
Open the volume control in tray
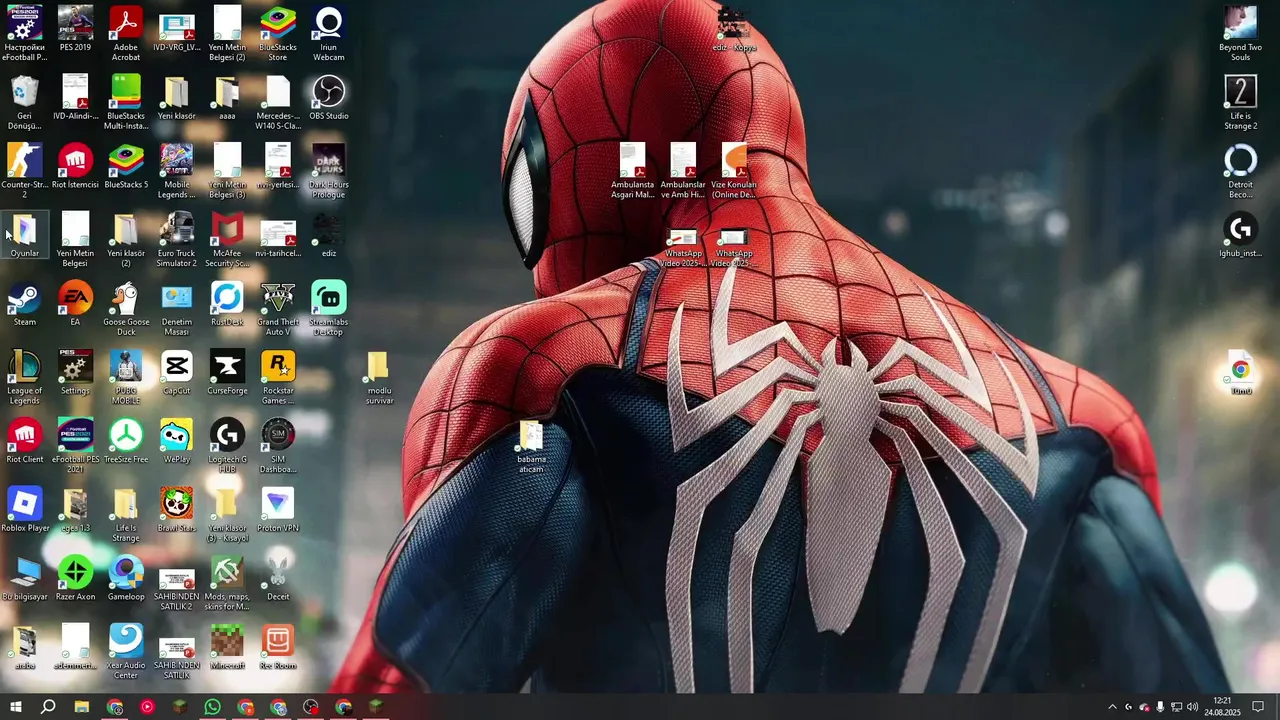[1192, 707]
